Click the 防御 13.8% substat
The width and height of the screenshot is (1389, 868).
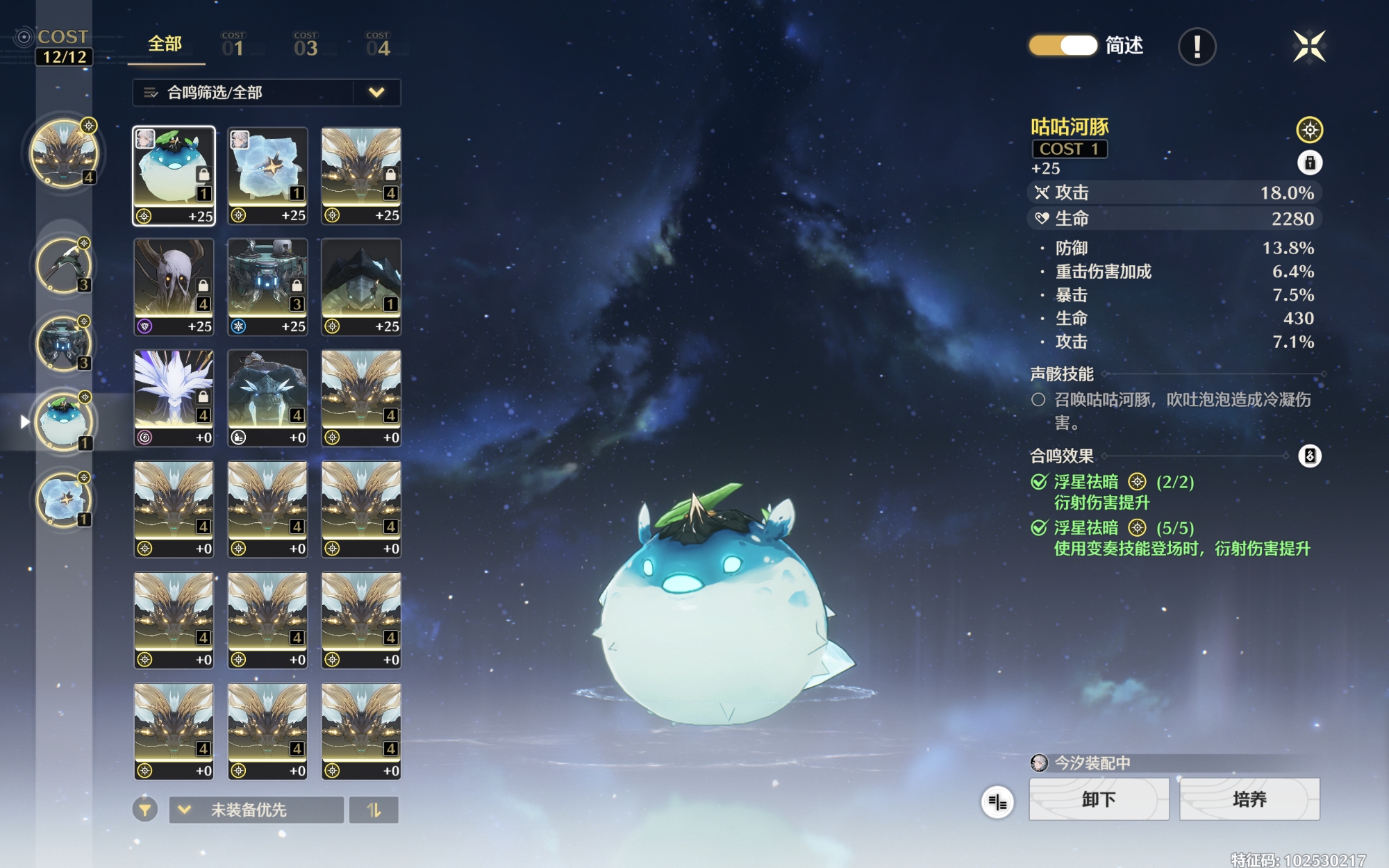pyautogui.click(x=1178, y=248)
